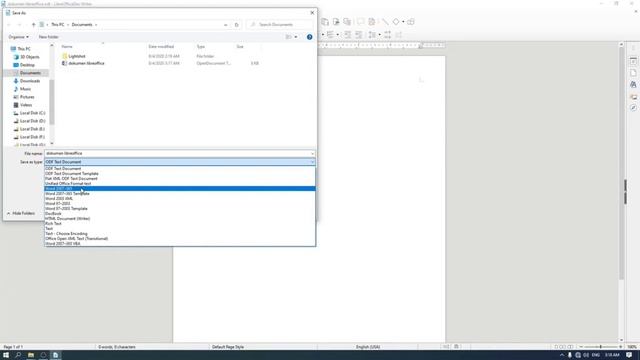Click English (USA) language in status bar

tap(368, 347)
